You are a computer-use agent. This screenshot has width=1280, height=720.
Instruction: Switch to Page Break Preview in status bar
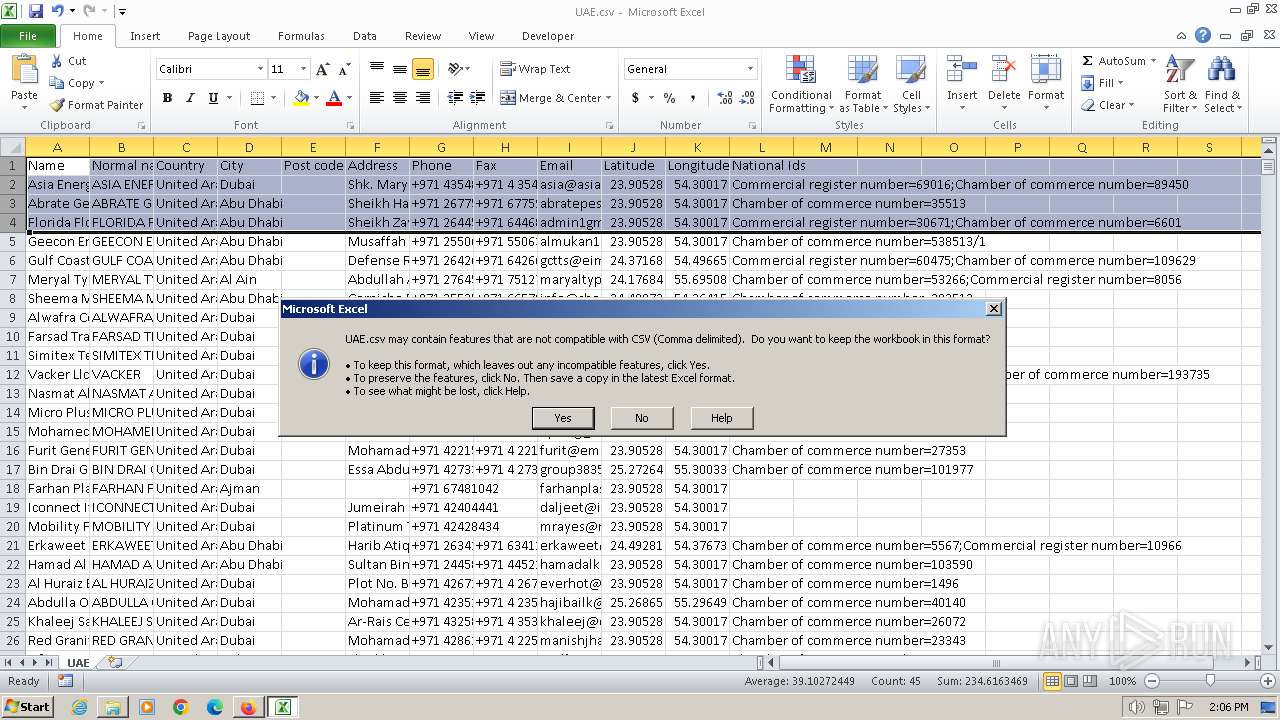tap(1091, 681)
